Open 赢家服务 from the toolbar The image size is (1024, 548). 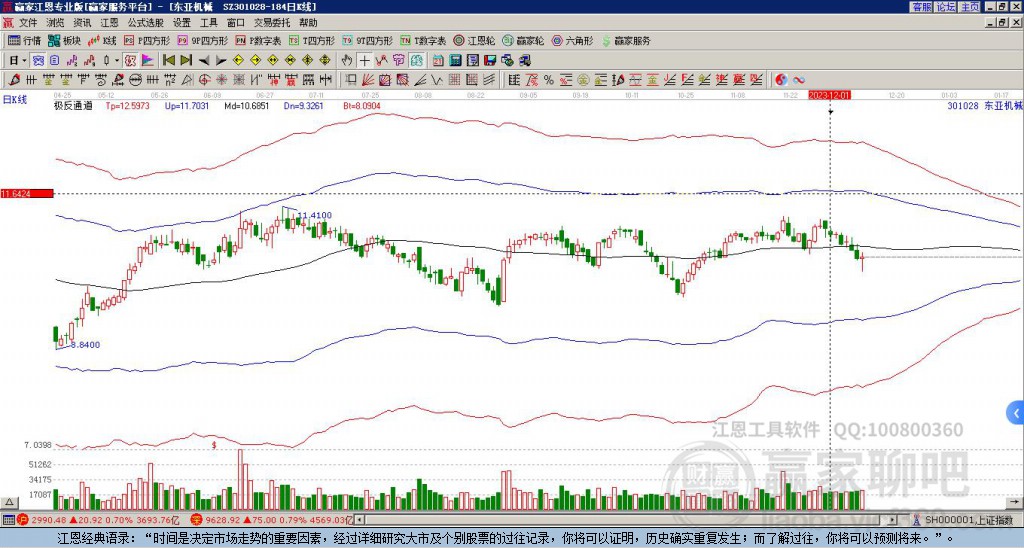tap(626, 40)
